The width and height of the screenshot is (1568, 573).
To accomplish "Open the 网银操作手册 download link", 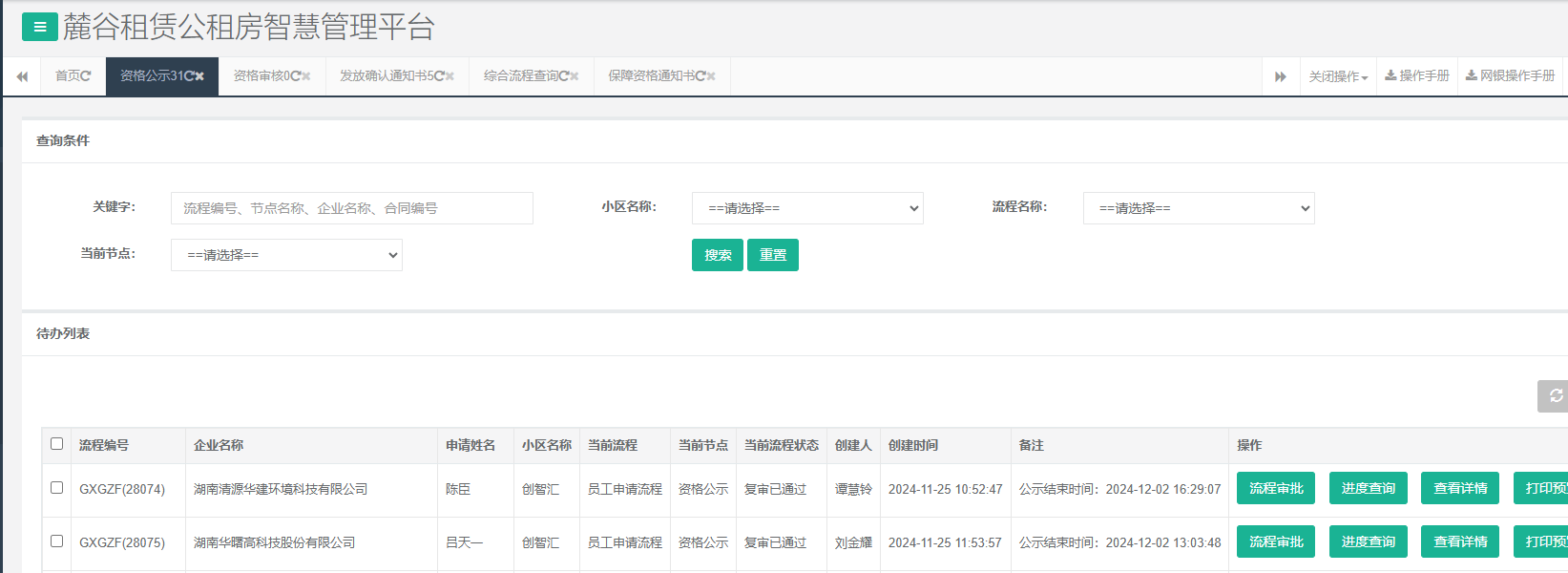I will 1511,76.
